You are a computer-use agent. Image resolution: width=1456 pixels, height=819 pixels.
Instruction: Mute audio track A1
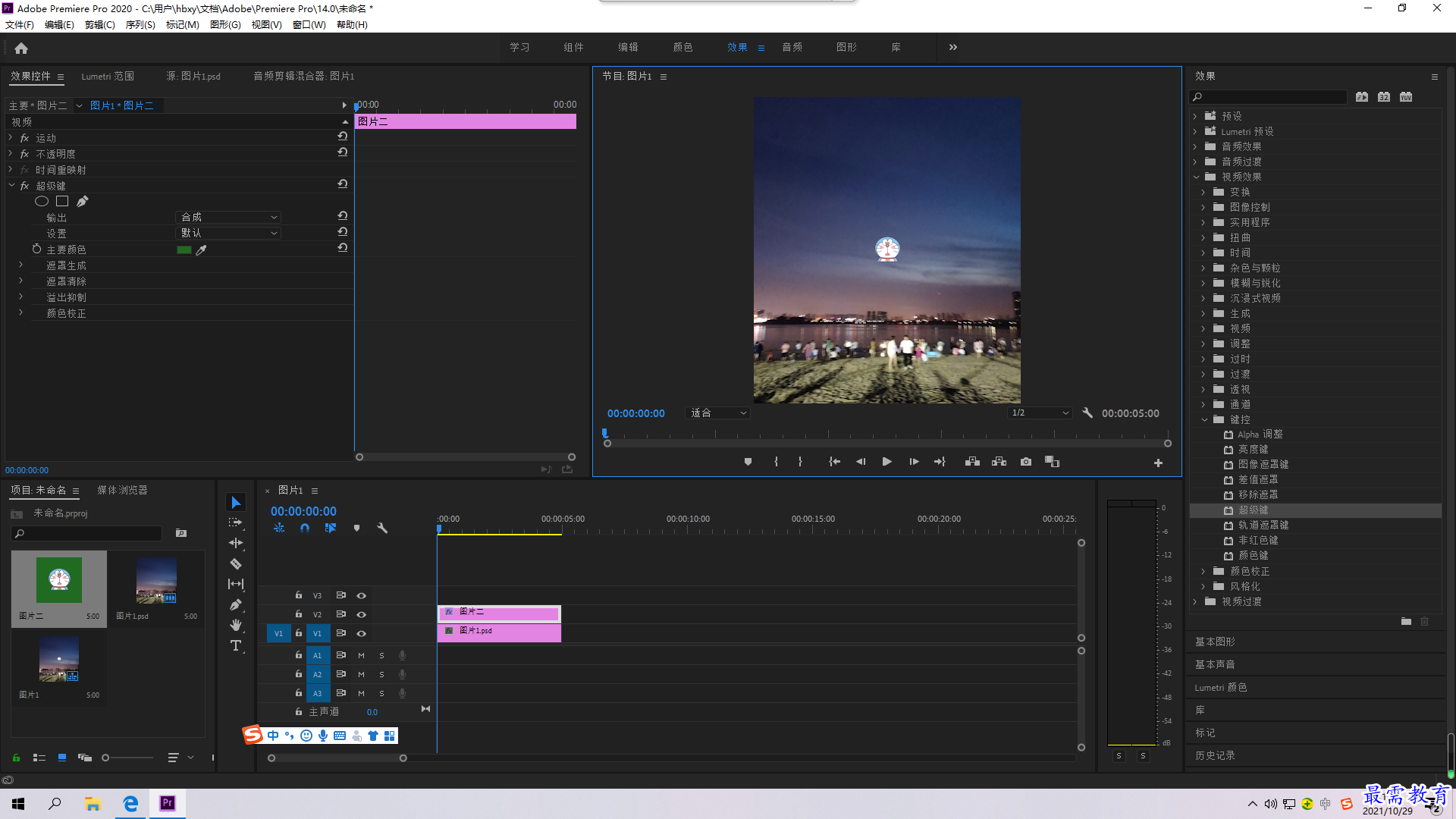(361, 655)
